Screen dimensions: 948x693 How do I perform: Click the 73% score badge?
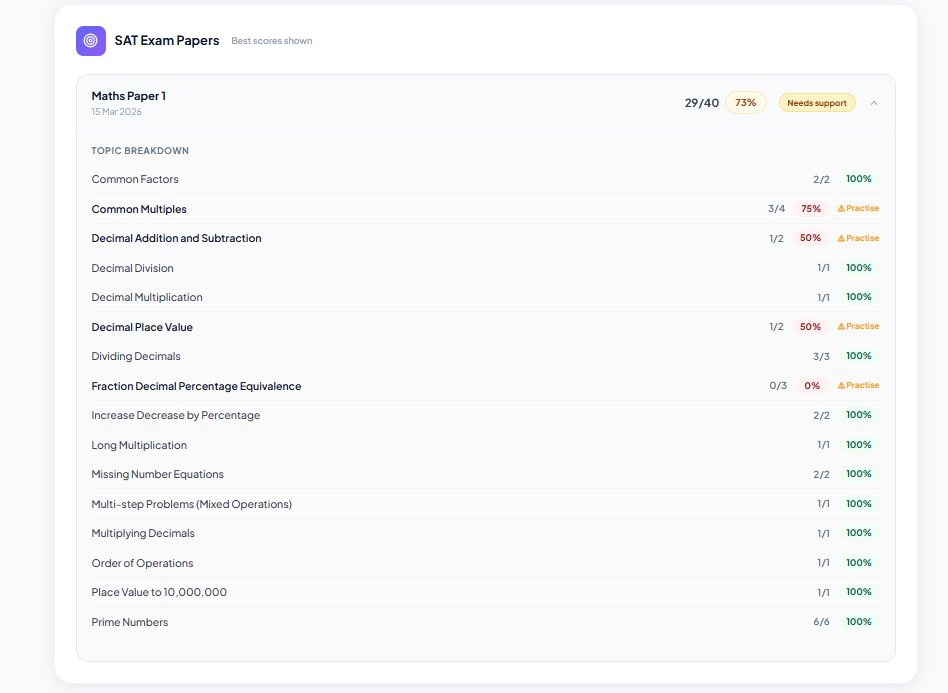[745, 103]
